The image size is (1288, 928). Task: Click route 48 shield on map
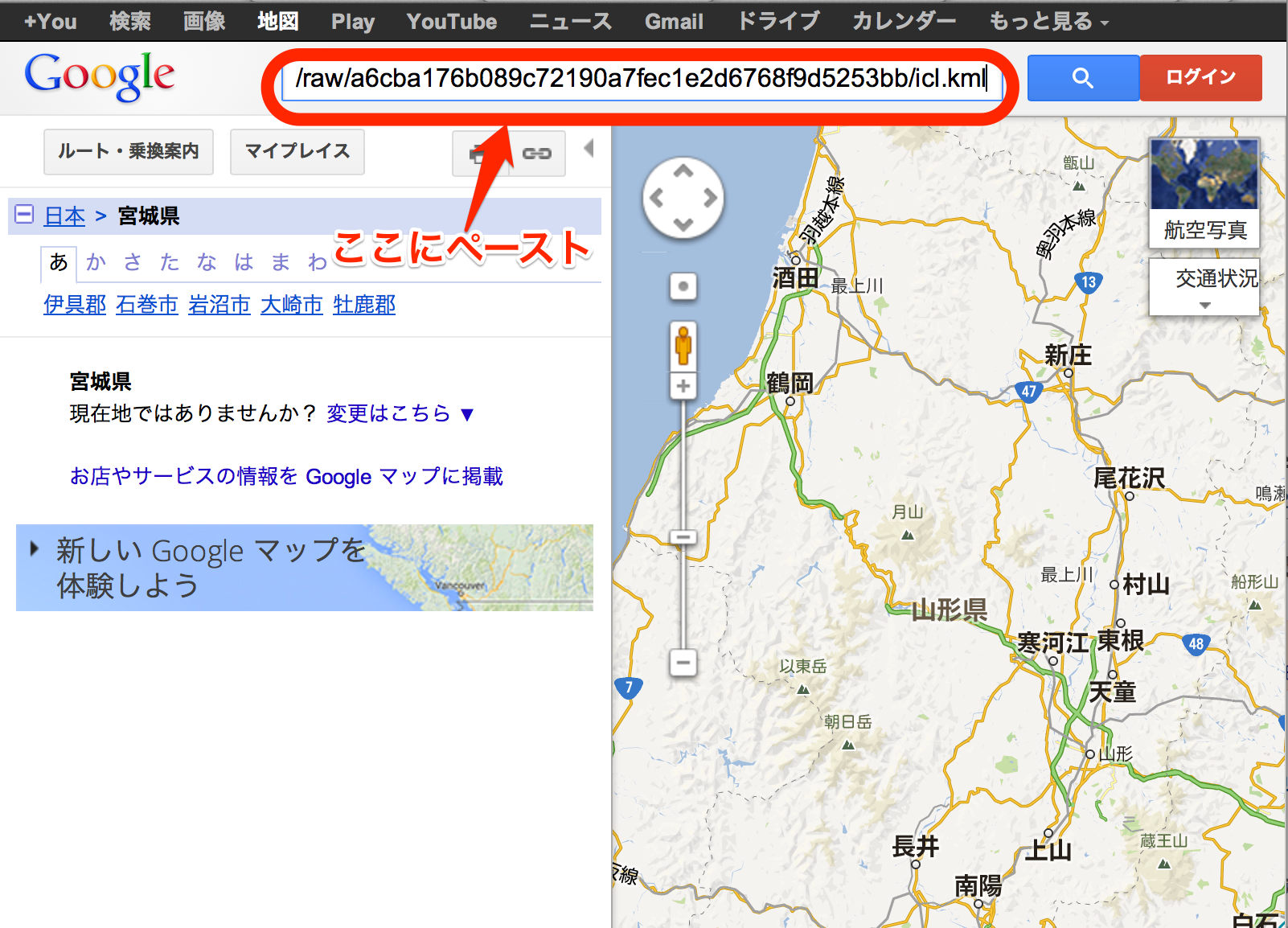coord(1196,644)
